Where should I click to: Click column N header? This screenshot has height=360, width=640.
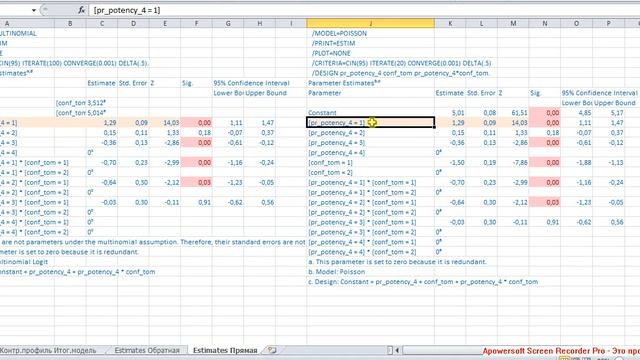[544, 23]
